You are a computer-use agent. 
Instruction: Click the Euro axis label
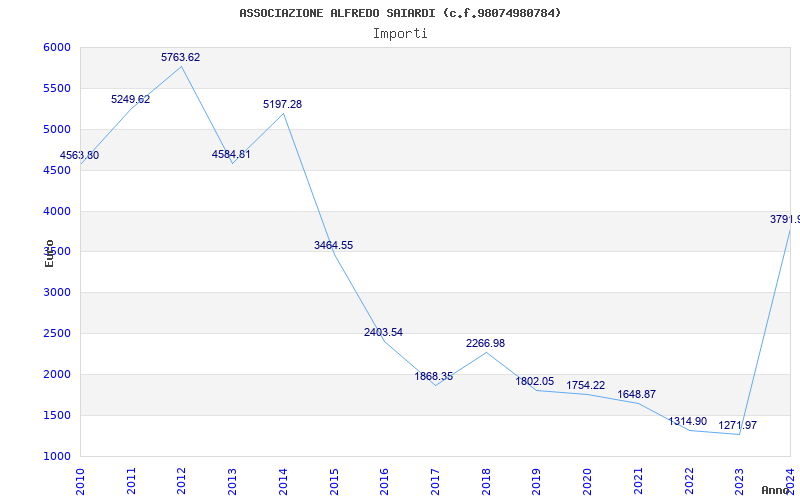[49, 253]
